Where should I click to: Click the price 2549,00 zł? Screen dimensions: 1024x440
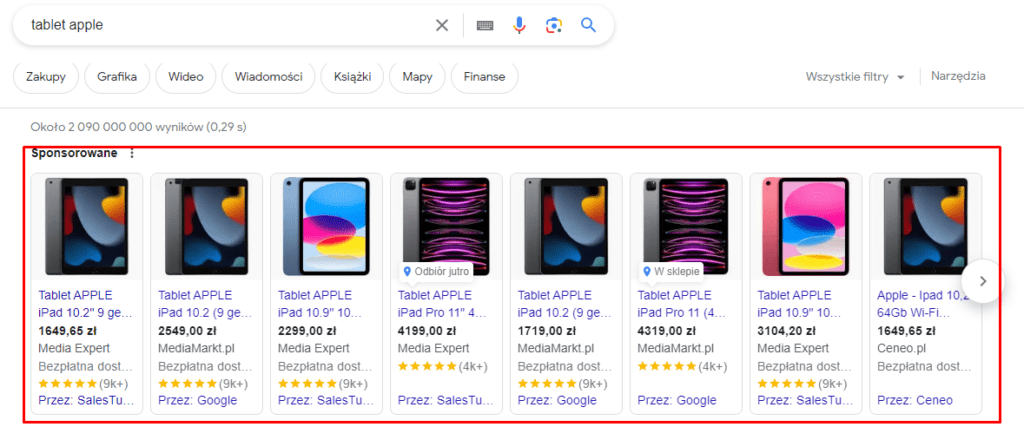(x=187, y=330)
